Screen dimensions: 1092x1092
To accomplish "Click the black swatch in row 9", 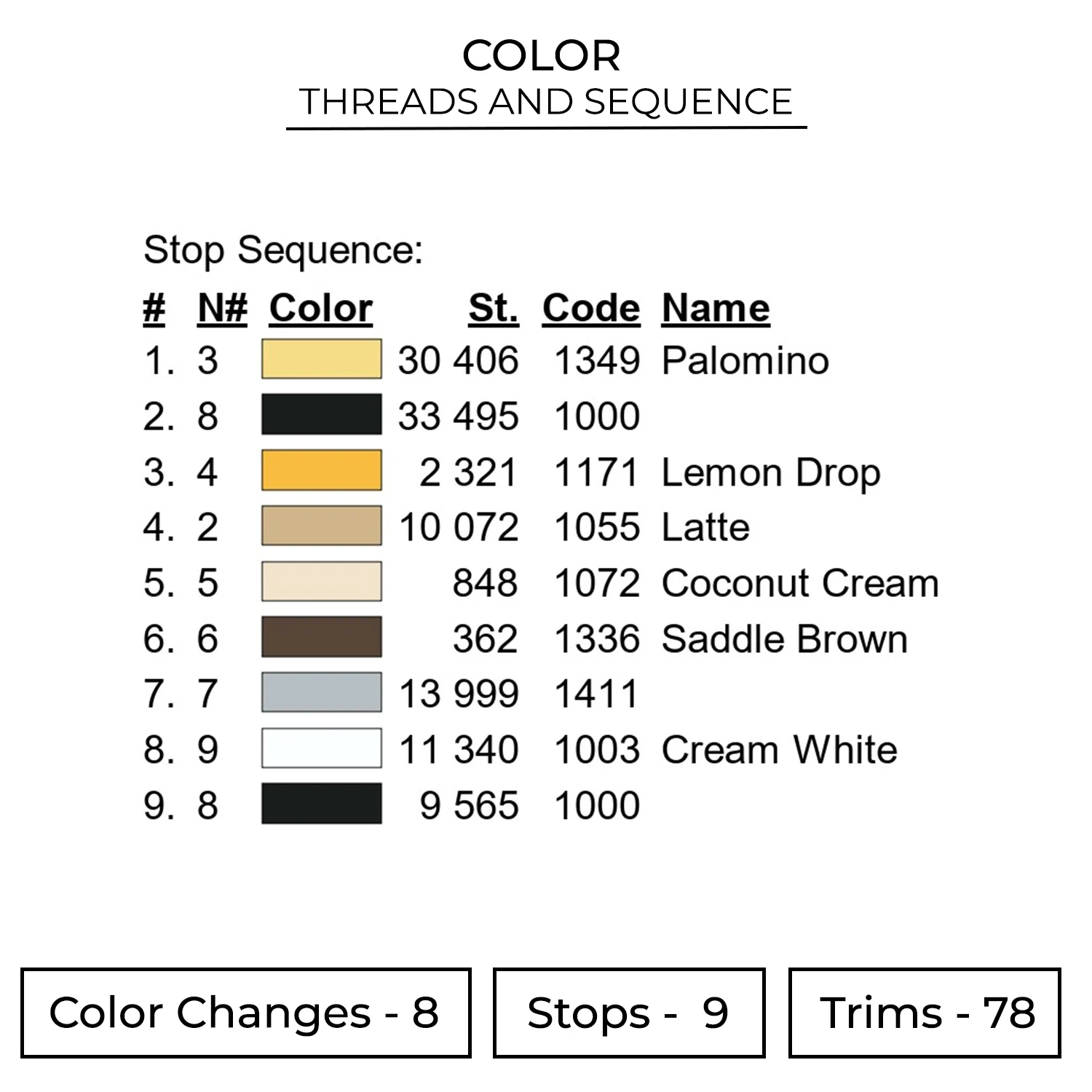I will [321, 804].
